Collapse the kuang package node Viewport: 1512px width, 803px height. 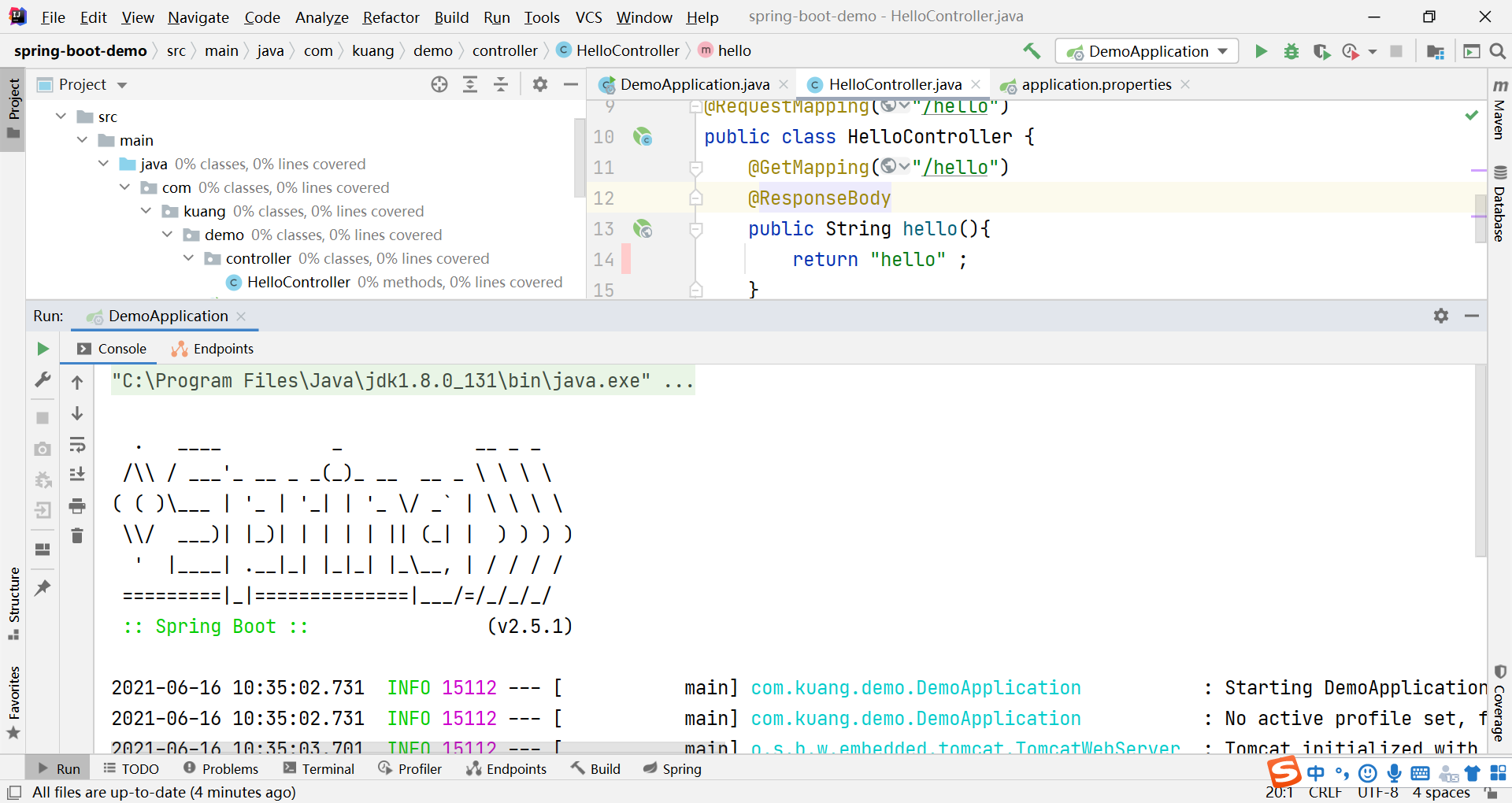click(x=146, y=211)
